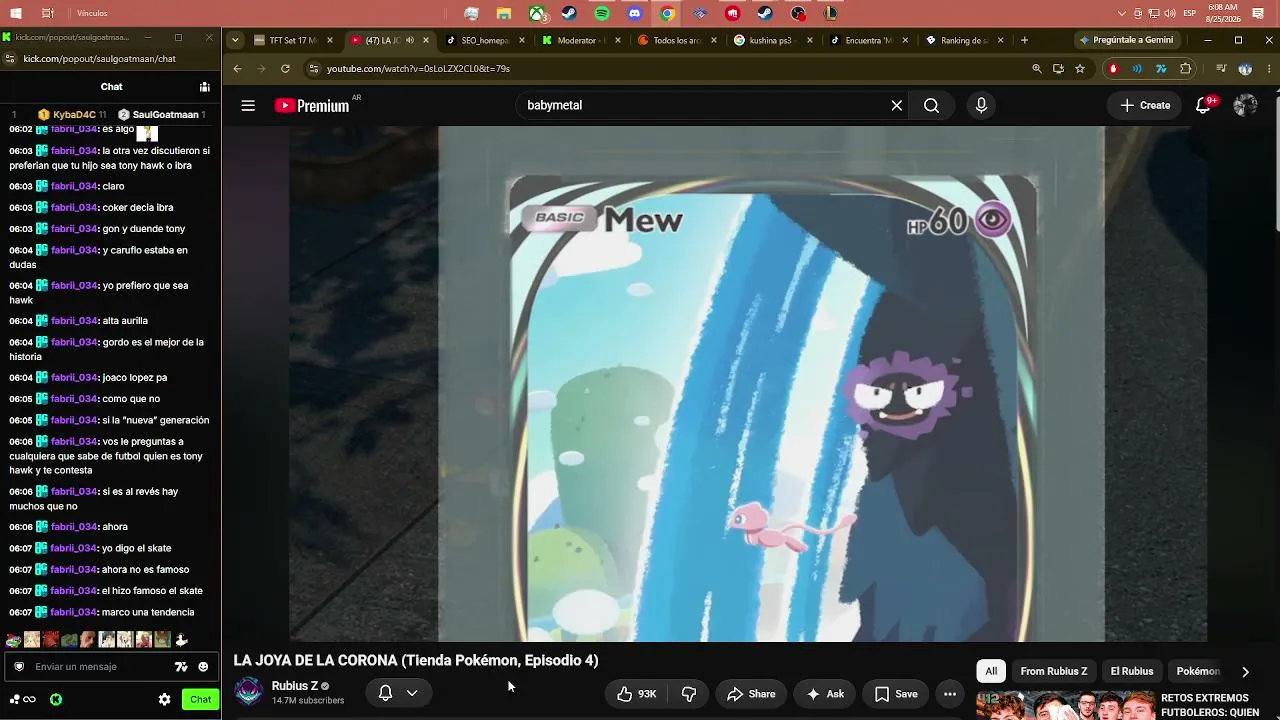Switch to the TFT Set 17 tab

[294, 41]
